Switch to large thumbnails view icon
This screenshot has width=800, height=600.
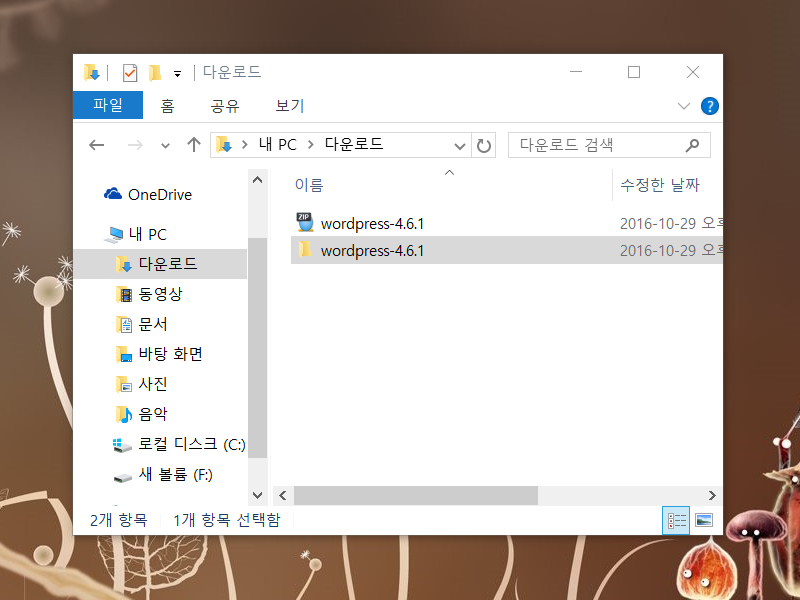pos(704,520)
